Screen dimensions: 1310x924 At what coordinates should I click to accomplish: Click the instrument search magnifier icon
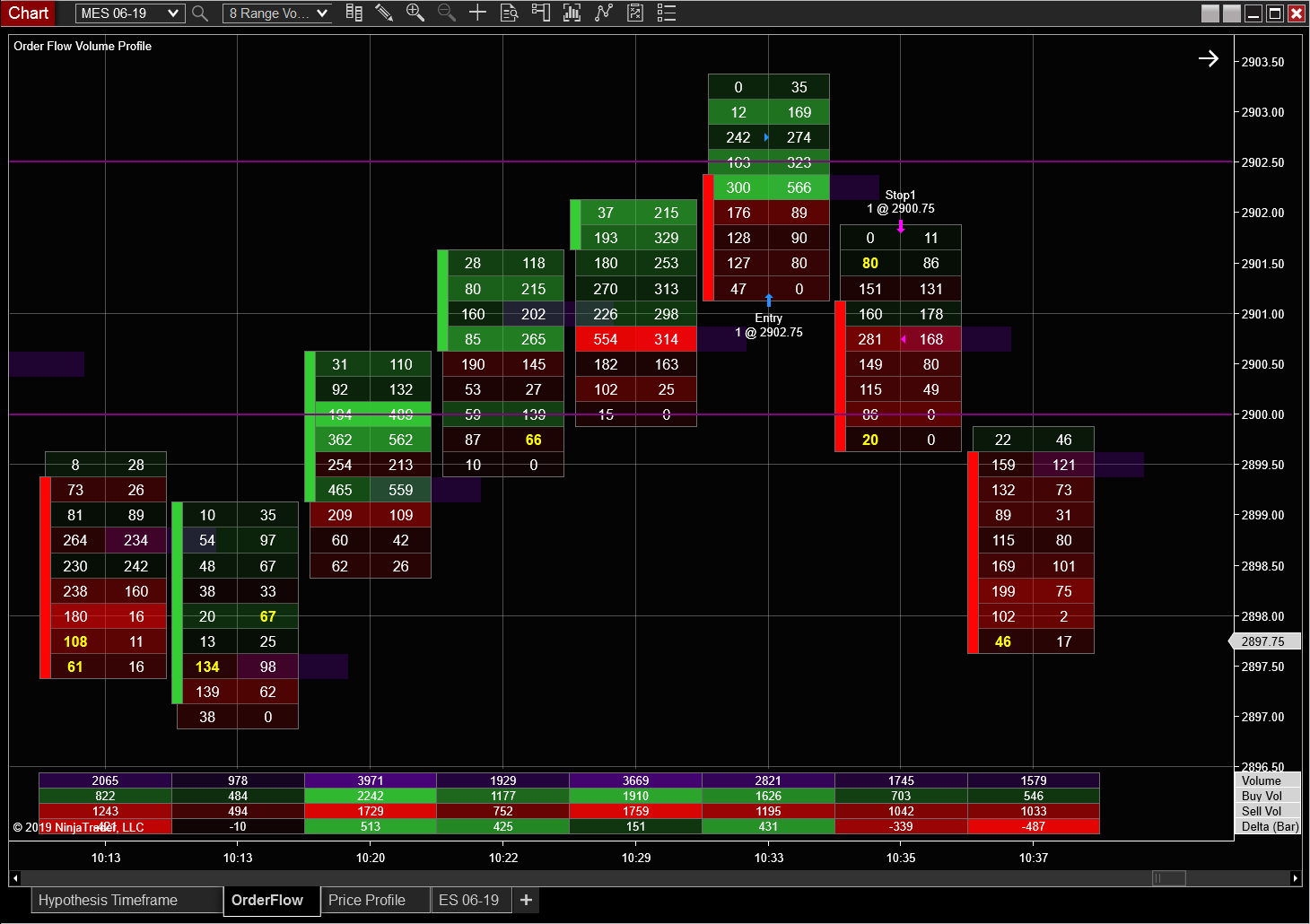[x=201, y=13]
